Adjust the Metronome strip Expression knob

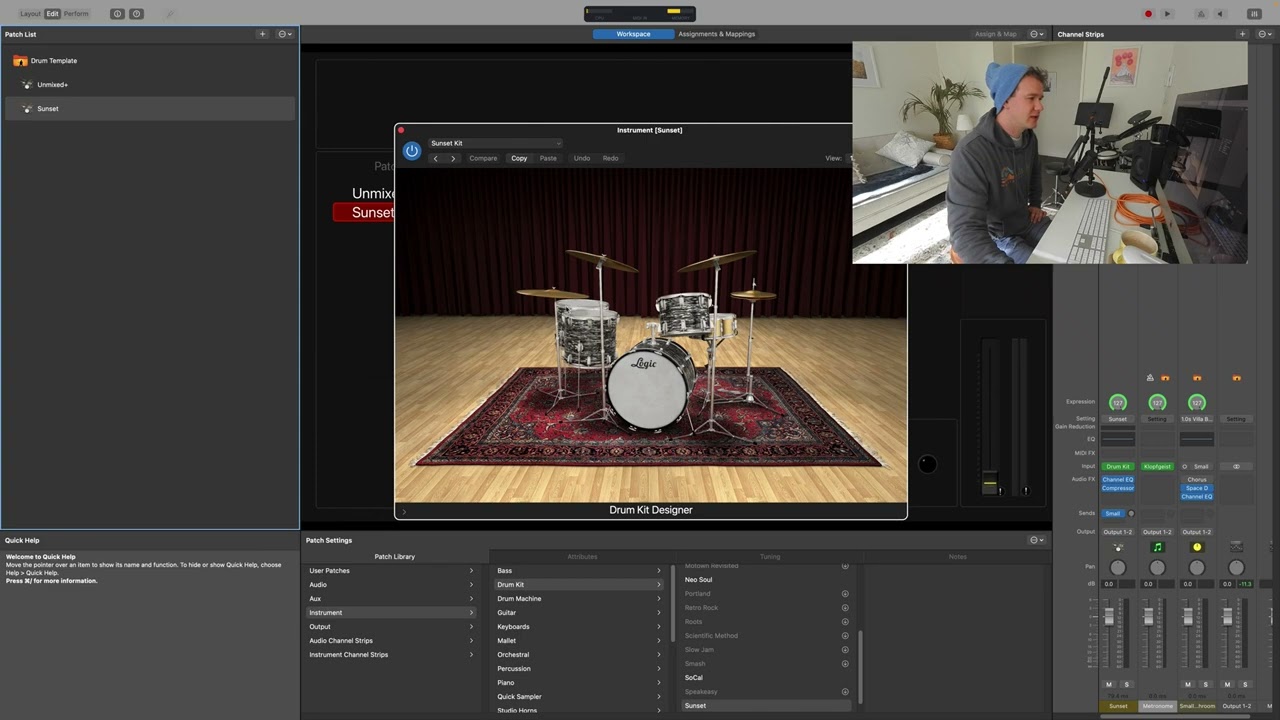pos(1157,403)
